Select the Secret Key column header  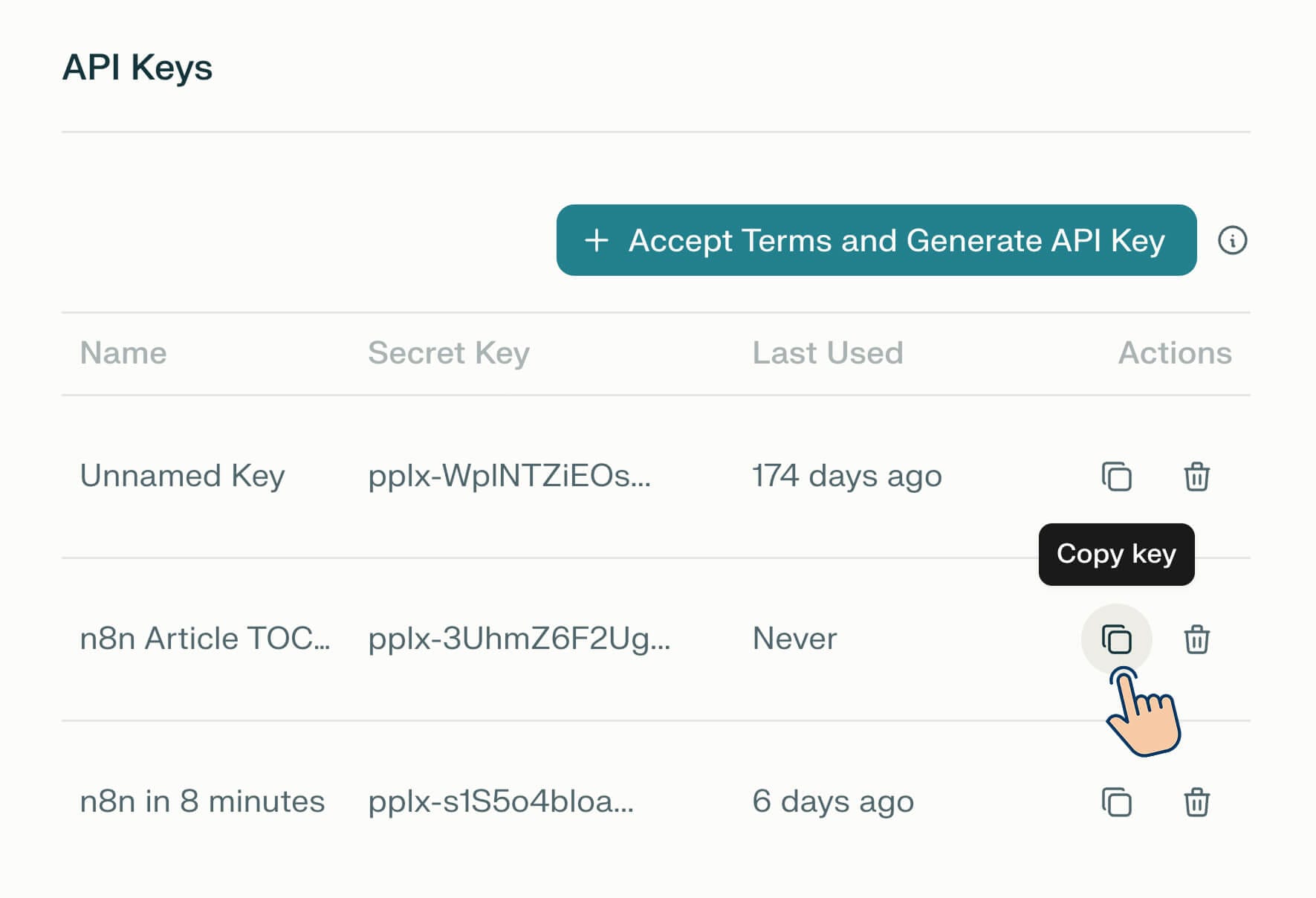[x=449, y=353]
